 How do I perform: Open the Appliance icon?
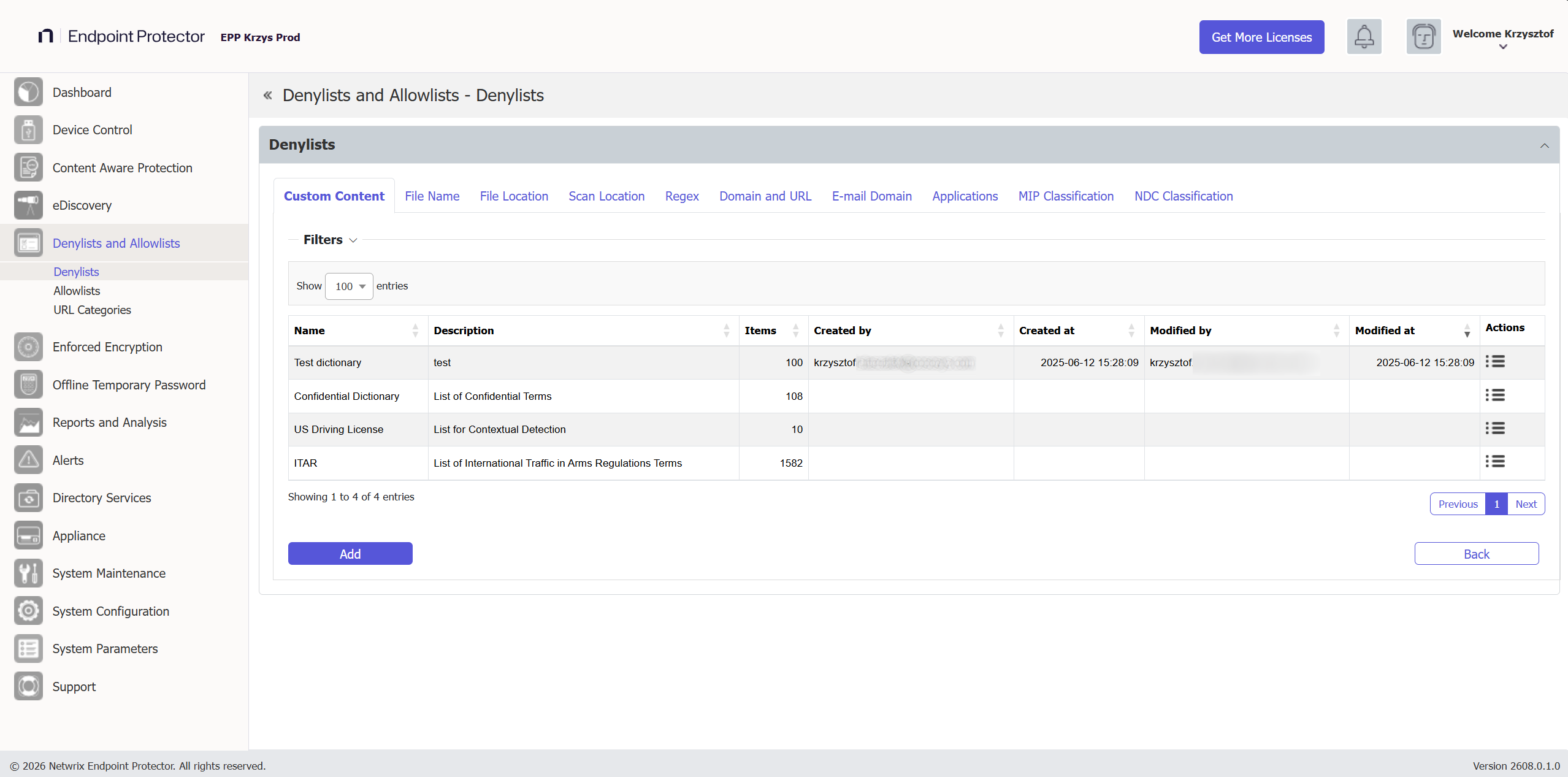28,536
